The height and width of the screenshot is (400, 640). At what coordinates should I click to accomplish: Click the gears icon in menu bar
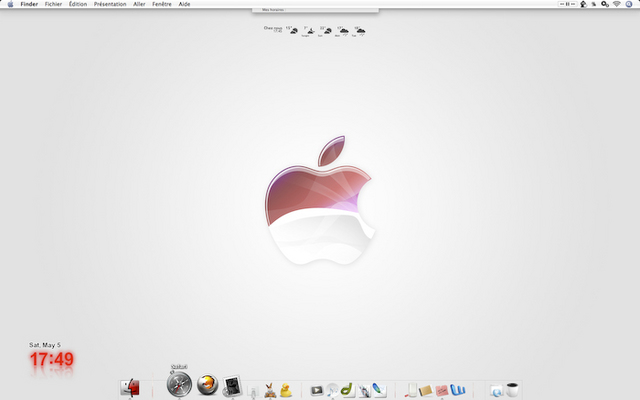click(605, 4)
